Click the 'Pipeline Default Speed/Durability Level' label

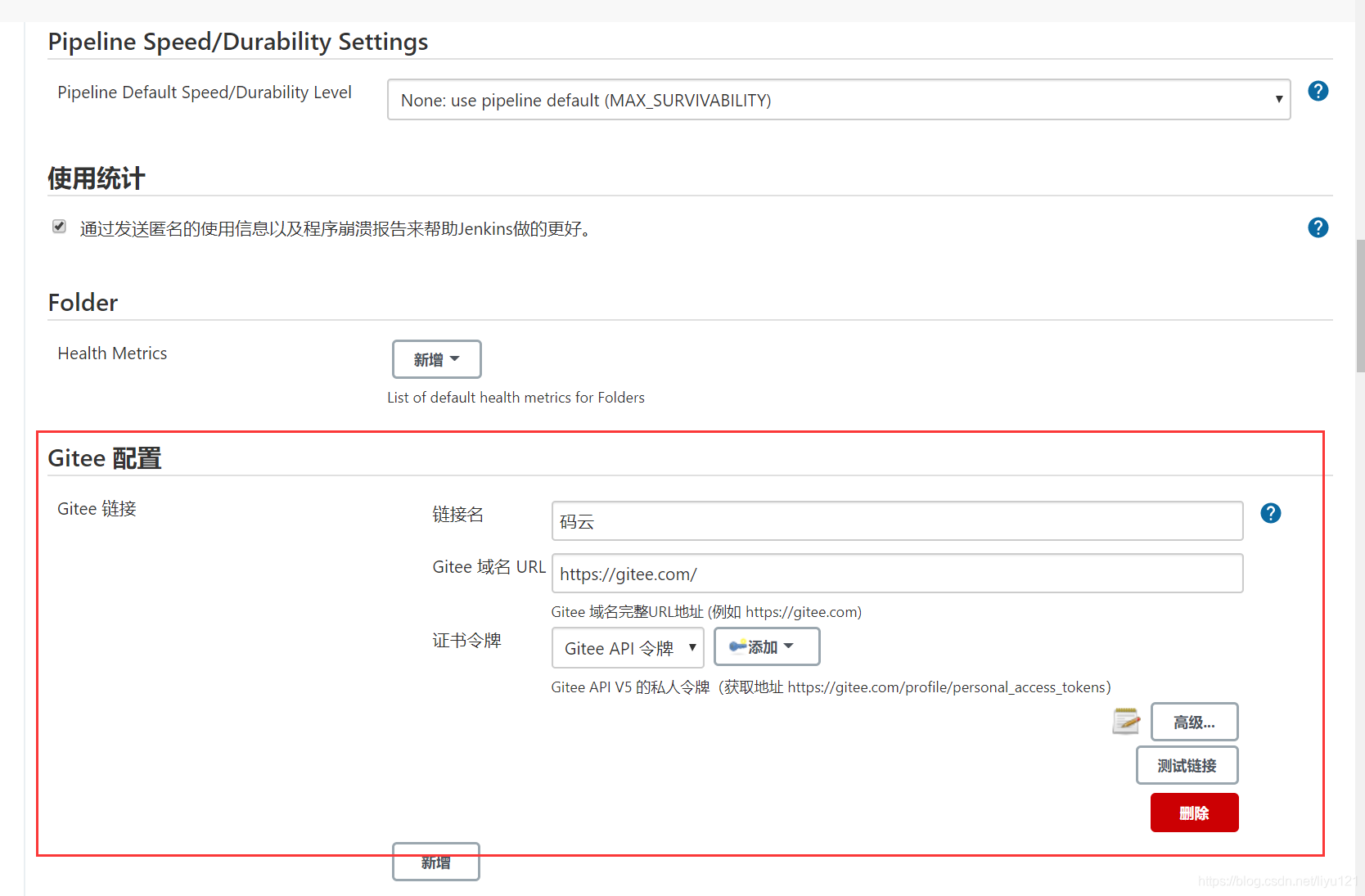coord(205,92)
